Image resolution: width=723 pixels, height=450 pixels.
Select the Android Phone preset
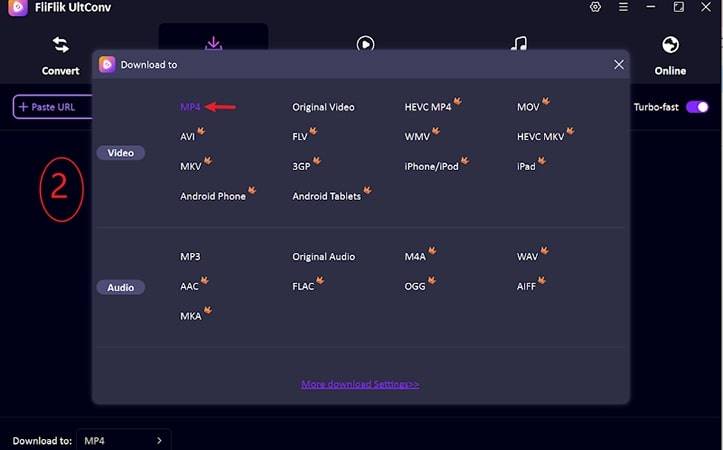[213, 196]
